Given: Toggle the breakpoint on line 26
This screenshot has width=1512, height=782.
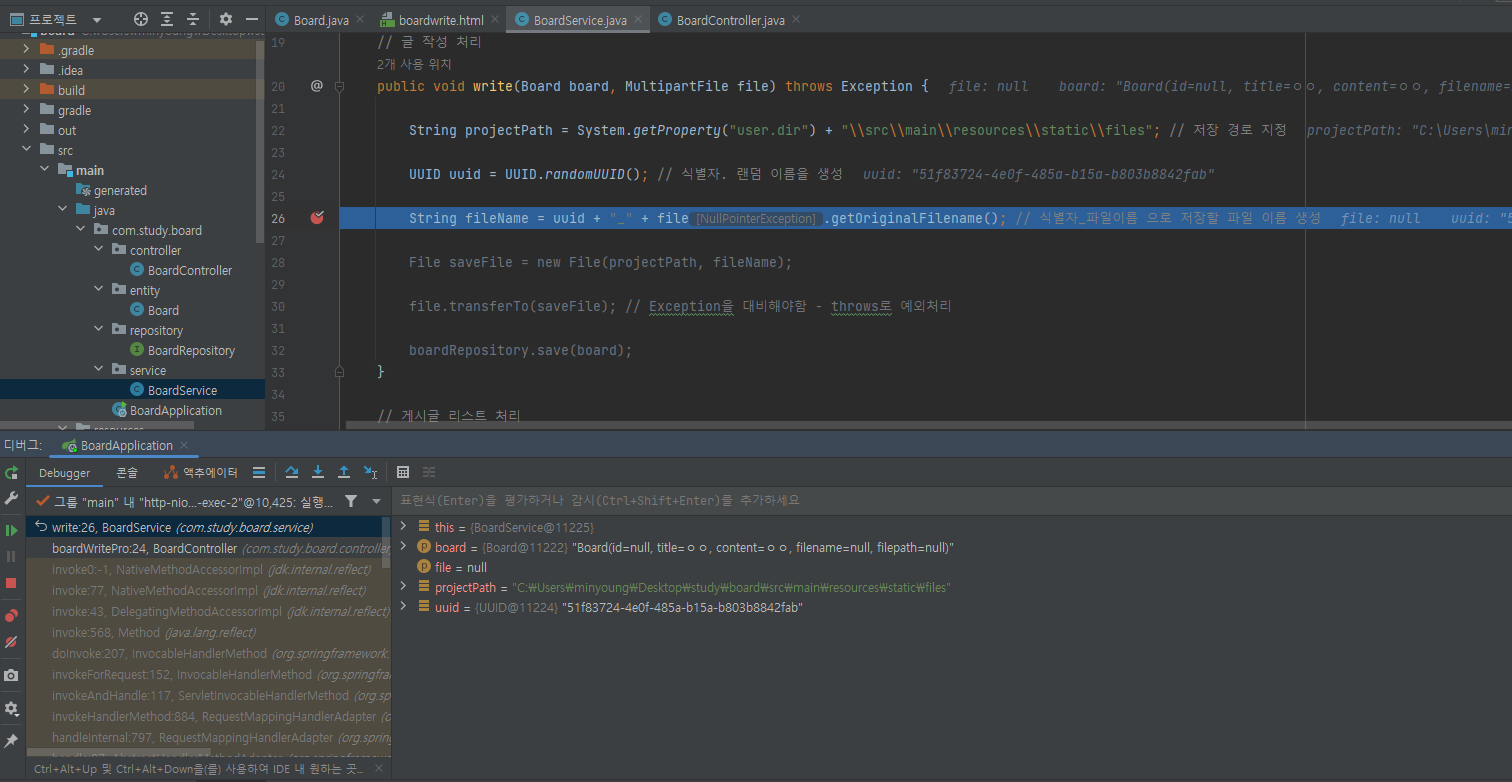Looking at the screenshot, I should pos(317,218).
